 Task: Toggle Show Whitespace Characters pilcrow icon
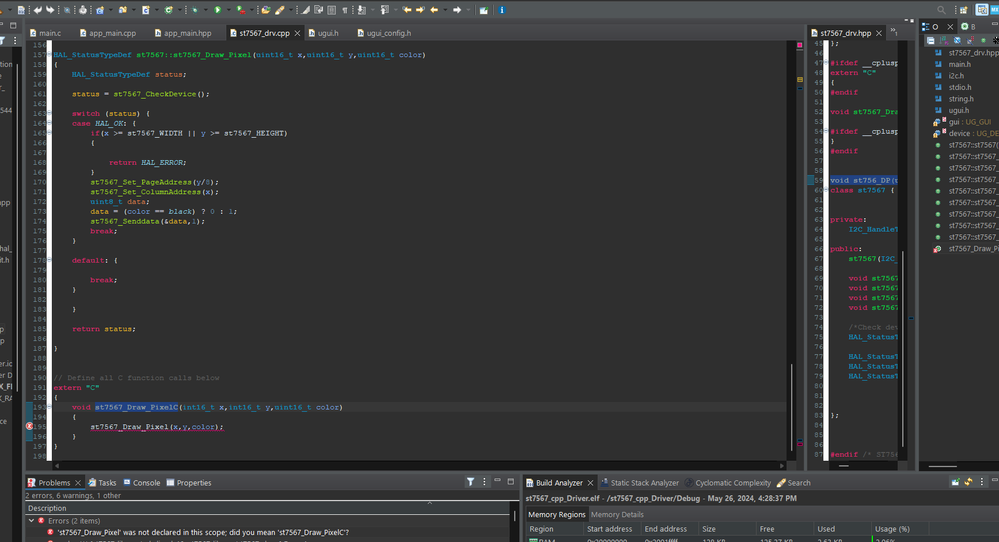pyautogui.click(x=345, y=10)
